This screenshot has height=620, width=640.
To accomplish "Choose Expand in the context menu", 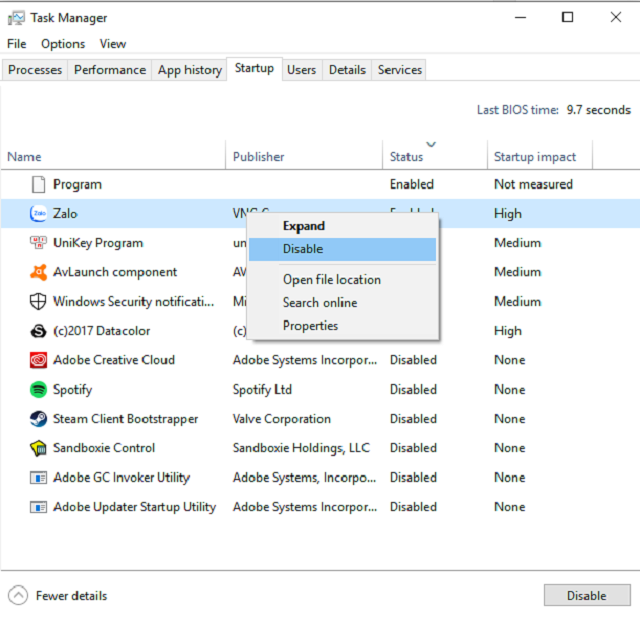I will coord(342,226).
